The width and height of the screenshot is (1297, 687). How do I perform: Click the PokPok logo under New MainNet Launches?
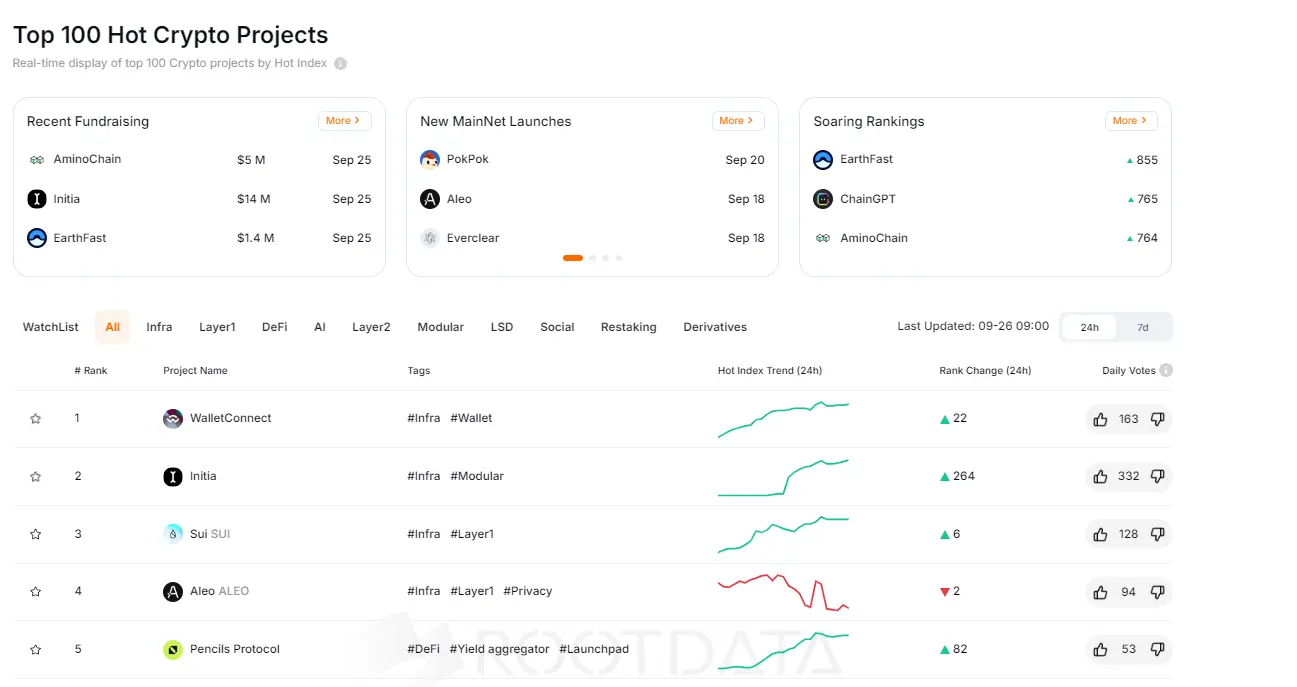pos(429,159)
